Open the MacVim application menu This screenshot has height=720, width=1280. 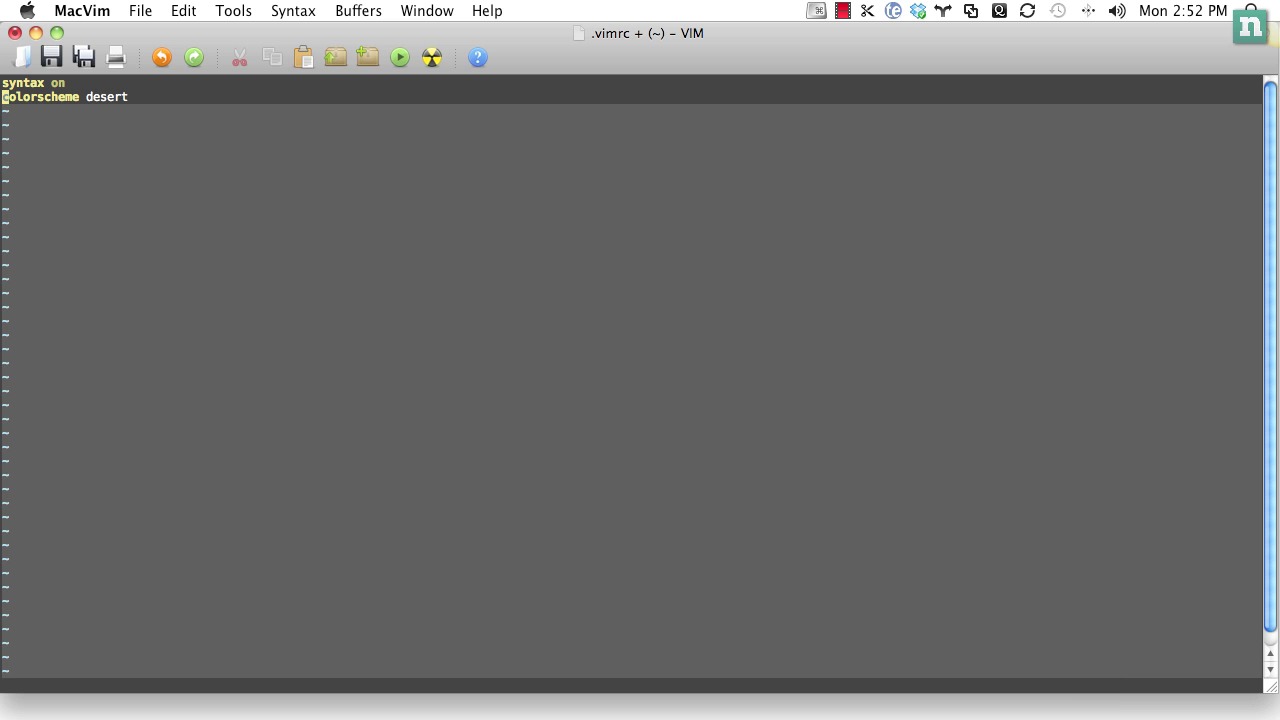point(82,11)
